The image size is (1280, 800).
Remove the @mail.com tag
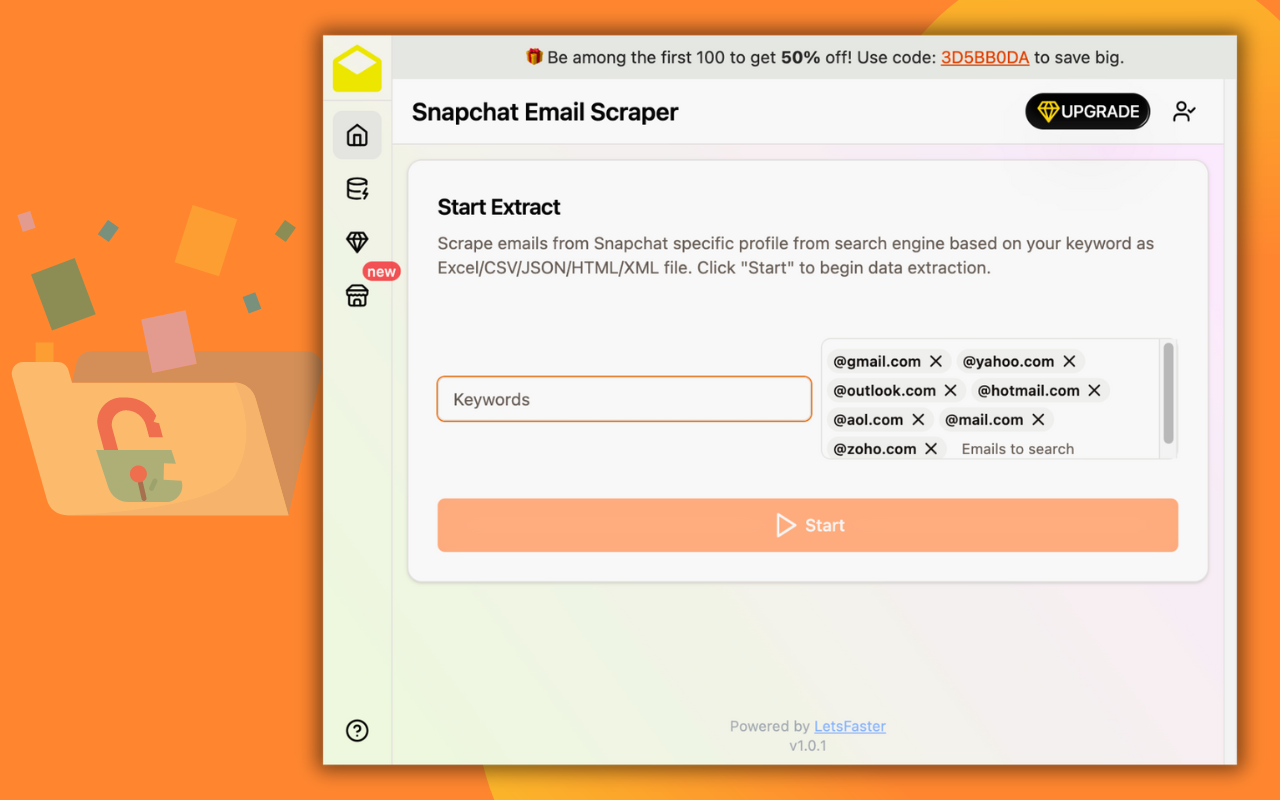pyautogui.click(x=1038, y=419)
